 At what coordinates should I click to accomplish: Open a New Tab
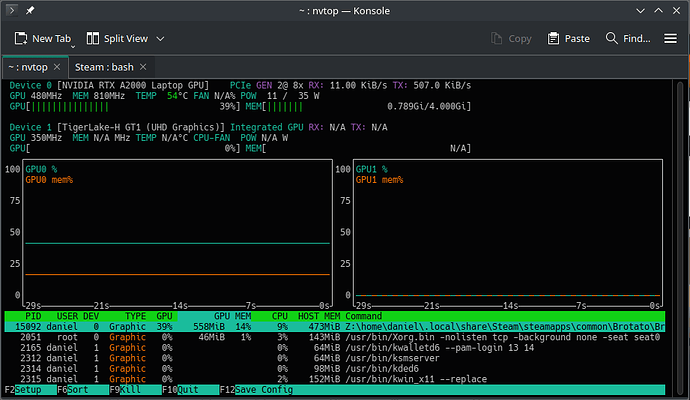[42, 39]
